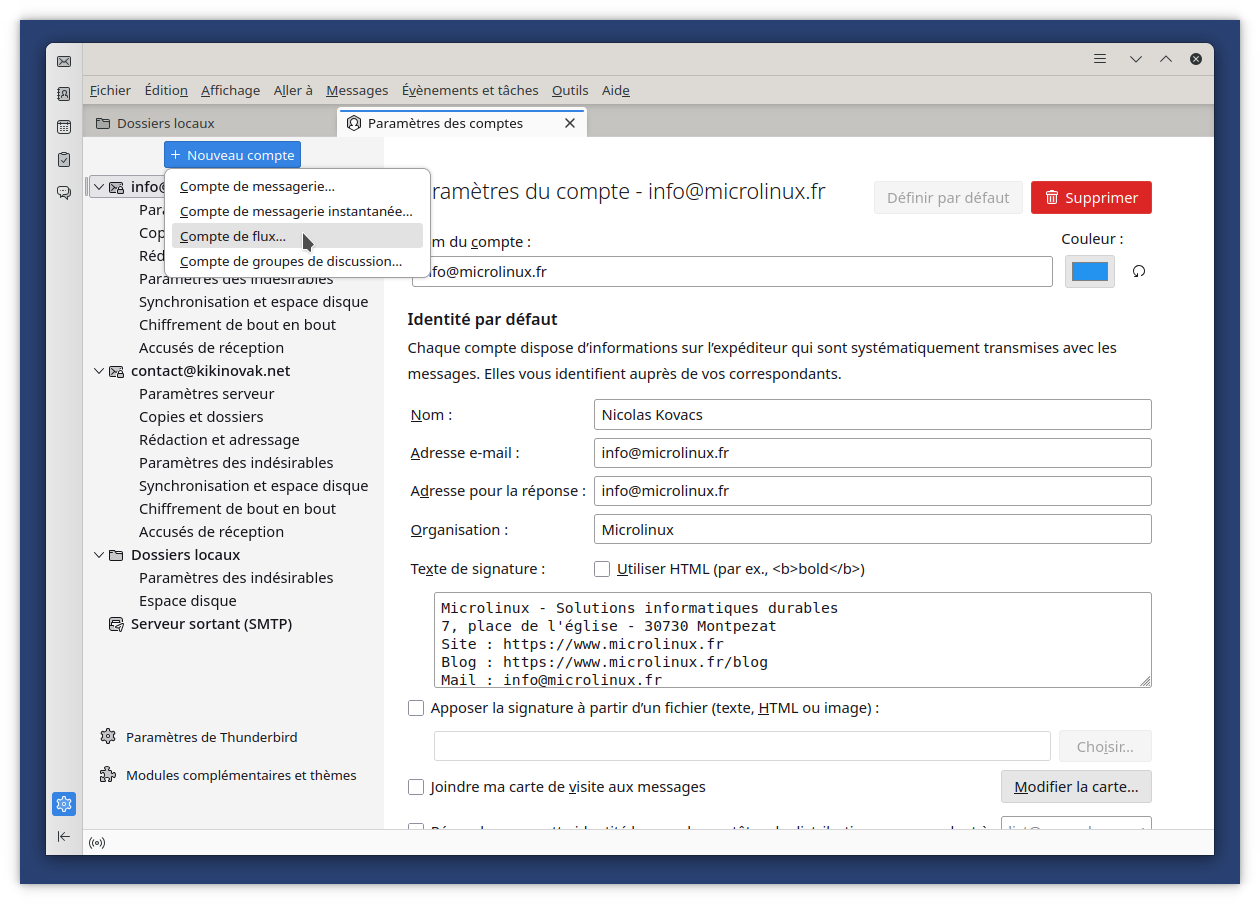The height and width of the screenshot is (904, 1260).
Task: Check Apposer la signature à partir d'un fichier
Action: click(x=416, y=708)
